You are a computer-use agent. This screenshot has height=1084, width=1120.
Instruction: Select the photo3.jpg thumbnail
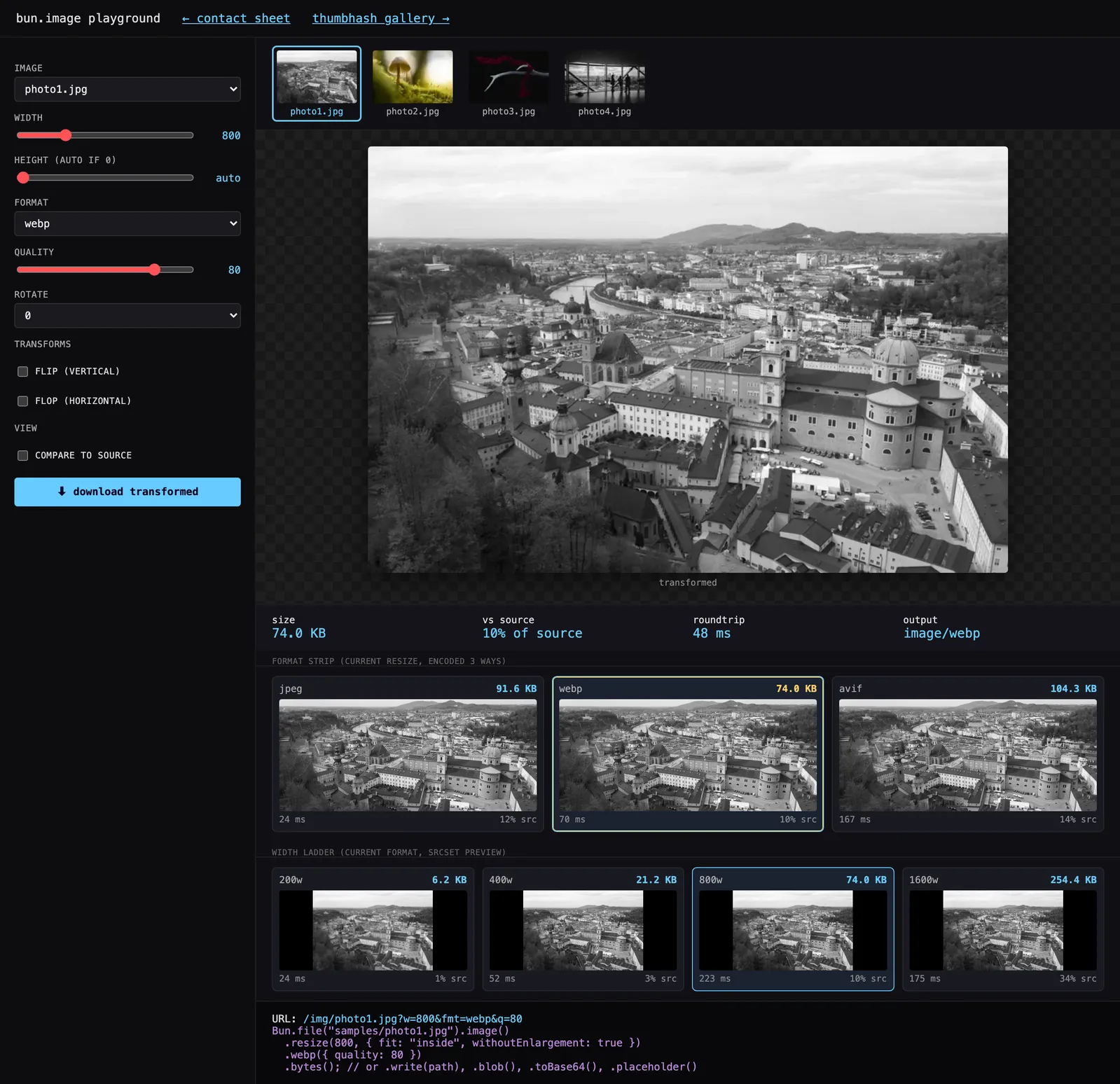509,83
